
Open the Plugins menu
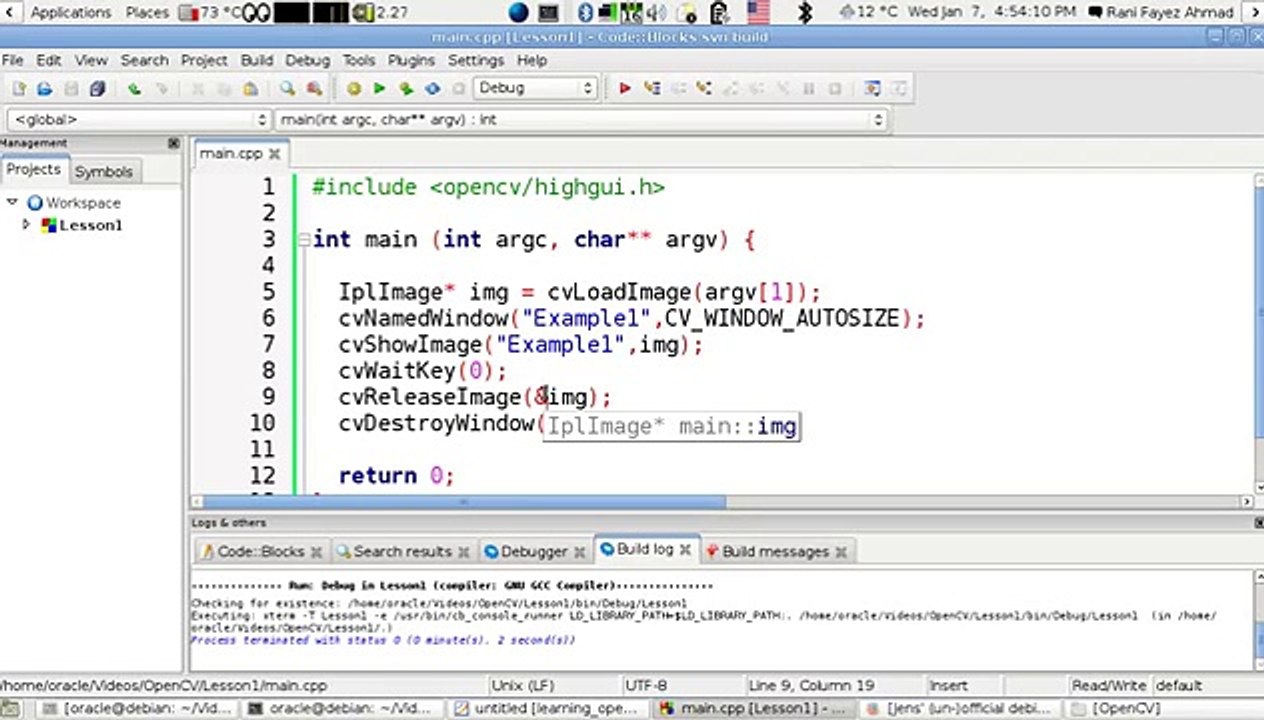tap(411, 60)
